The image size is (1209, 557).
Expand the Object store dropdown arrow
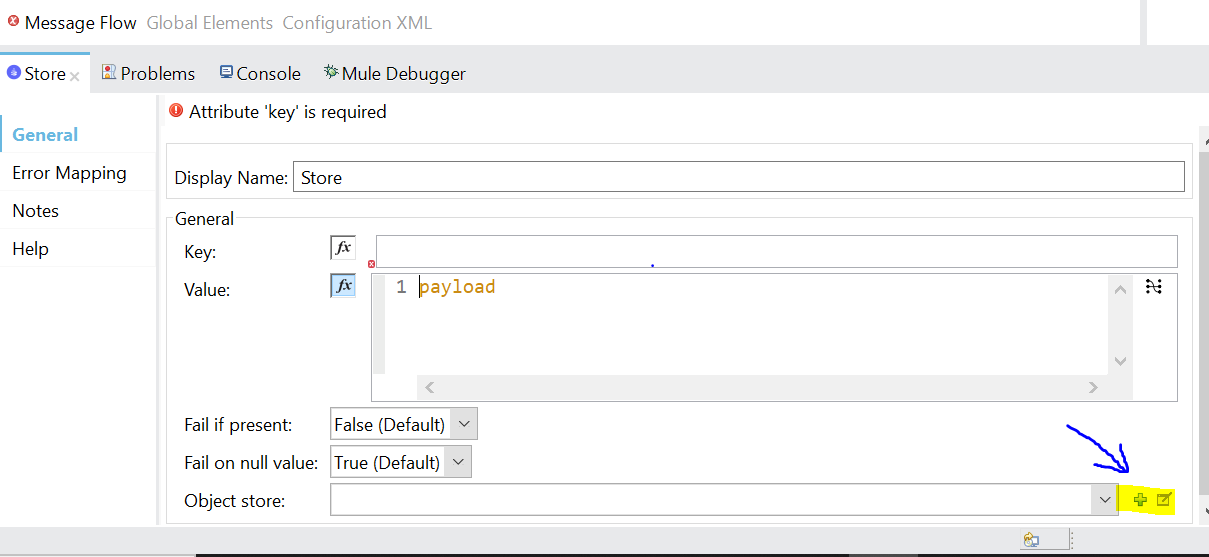tap(1104, 500)
